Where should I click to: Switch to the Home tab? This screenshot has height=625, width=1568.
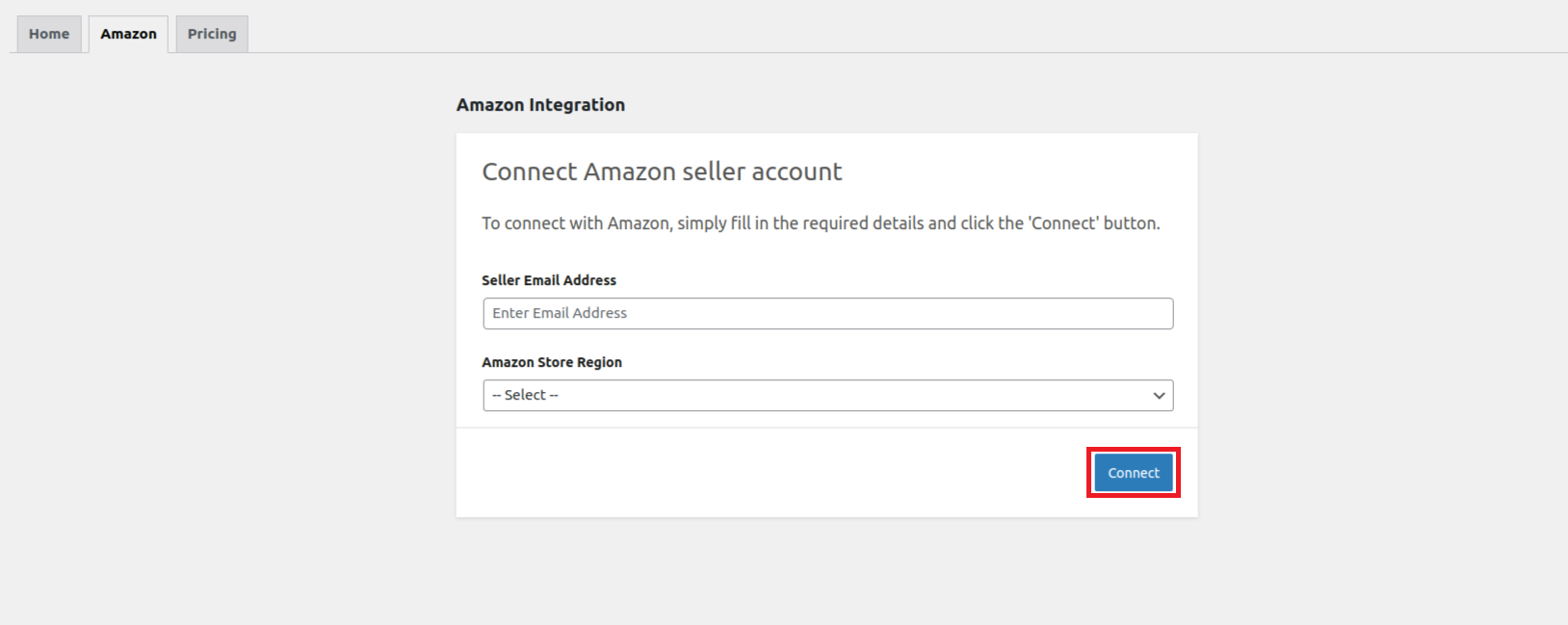click(48, 34)
